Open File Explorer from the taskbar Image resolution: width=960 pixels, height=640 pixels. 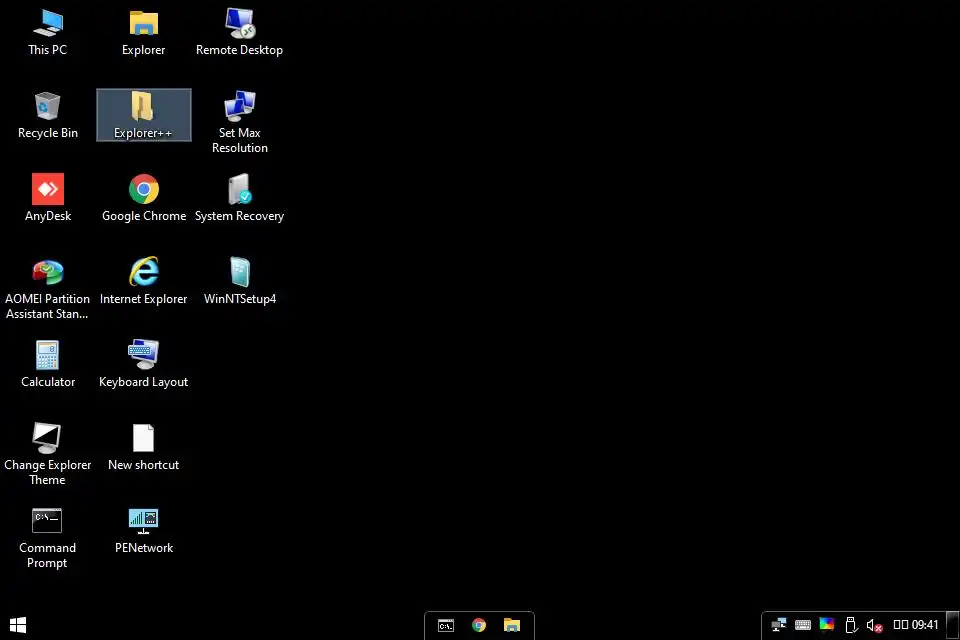[x=512, y=625]
